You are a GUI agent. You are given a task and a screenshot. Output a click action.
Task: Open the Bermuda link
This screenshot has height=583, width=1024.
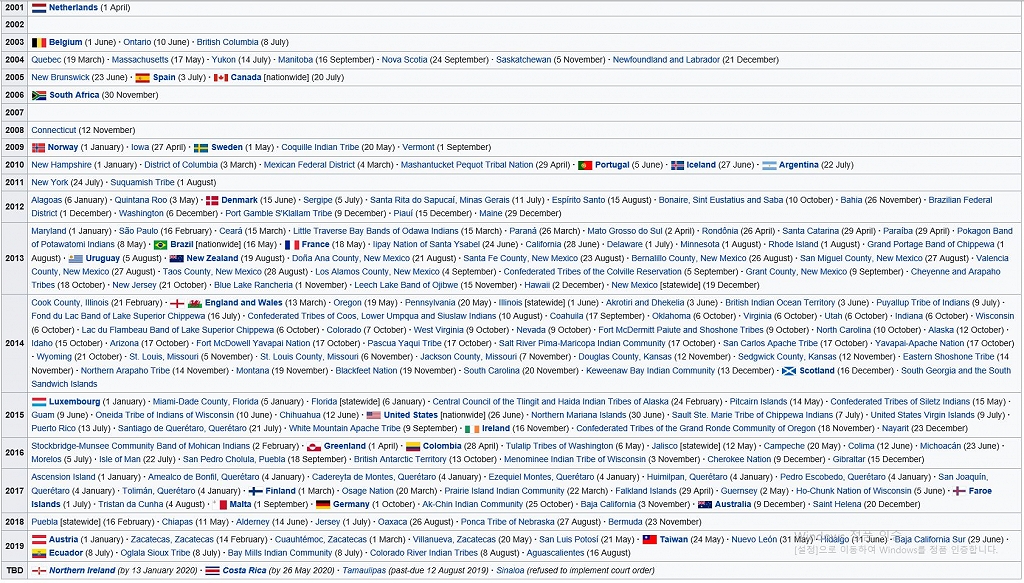pos(626,522)
